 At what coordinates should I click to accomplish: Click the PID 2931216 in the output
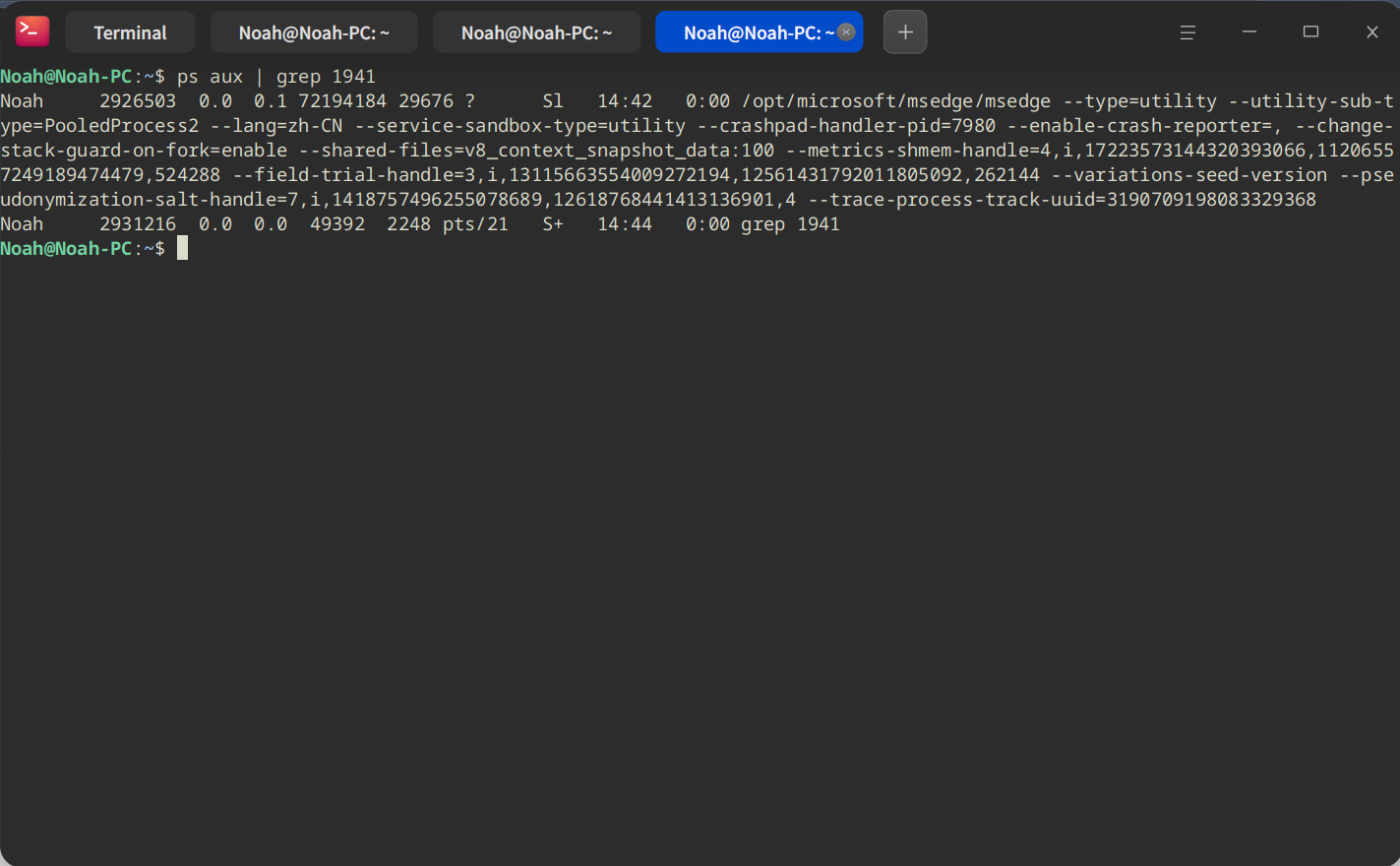coord(138,224)
